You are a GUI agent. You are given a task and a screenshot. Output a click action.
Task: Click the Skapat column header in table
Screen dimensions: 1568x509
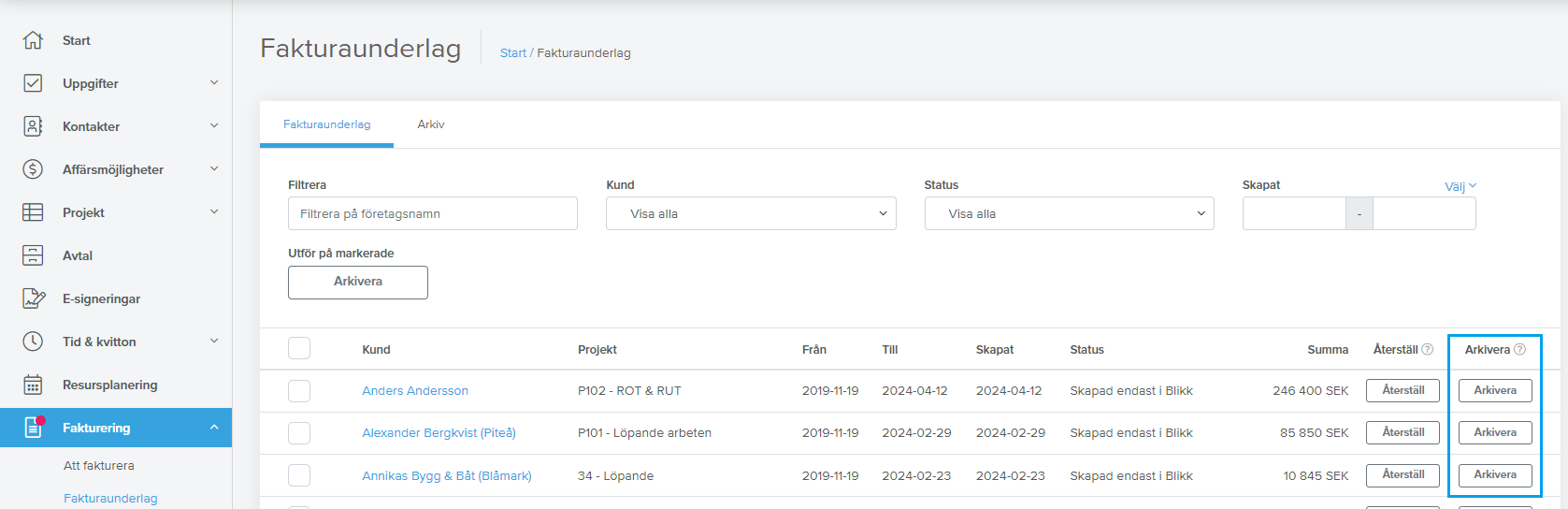click(x=995, y=350)
